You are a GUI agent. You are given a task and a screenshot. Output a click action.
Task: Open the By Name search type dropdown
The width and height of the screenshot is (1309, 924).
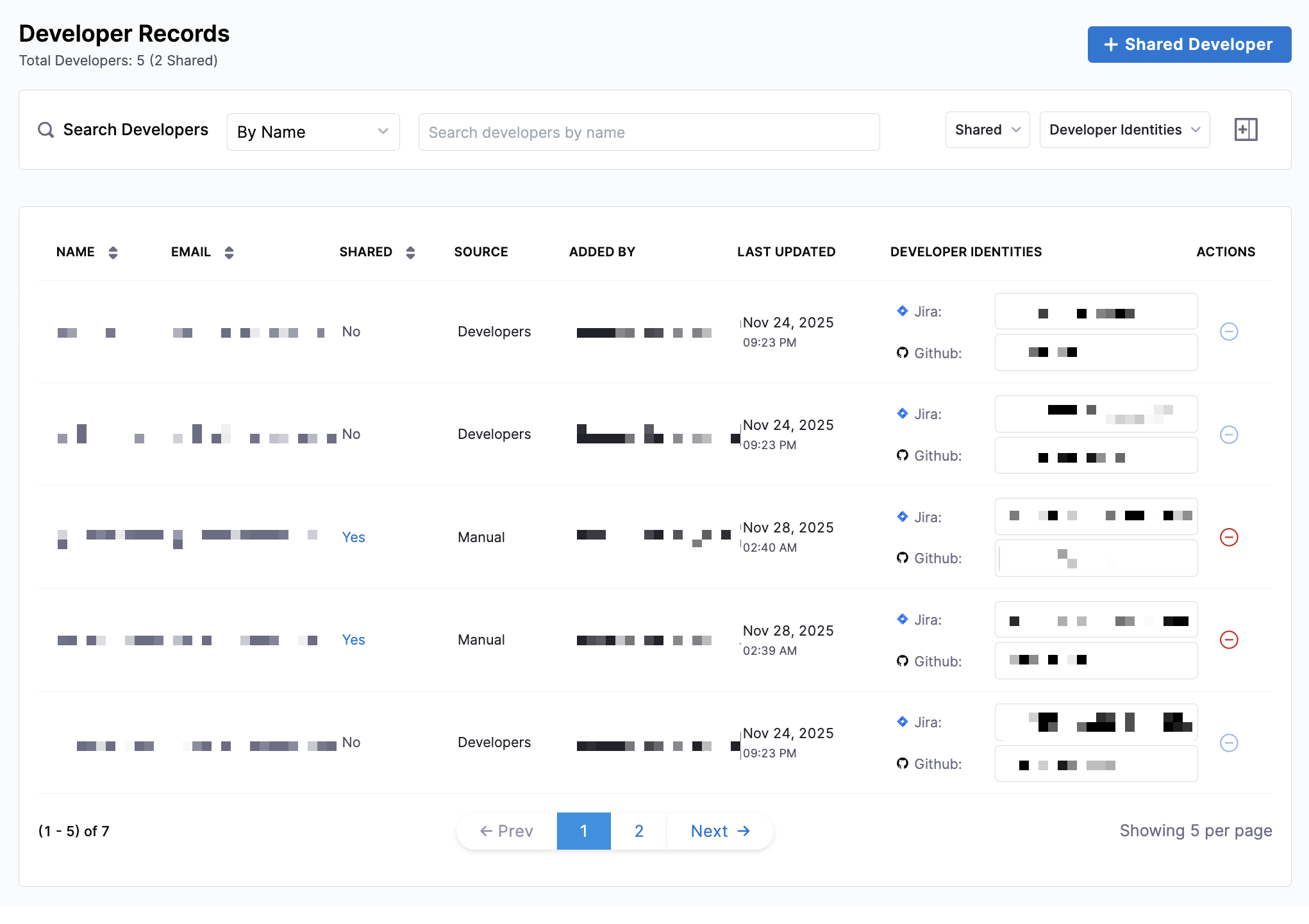tap(313, 132)
